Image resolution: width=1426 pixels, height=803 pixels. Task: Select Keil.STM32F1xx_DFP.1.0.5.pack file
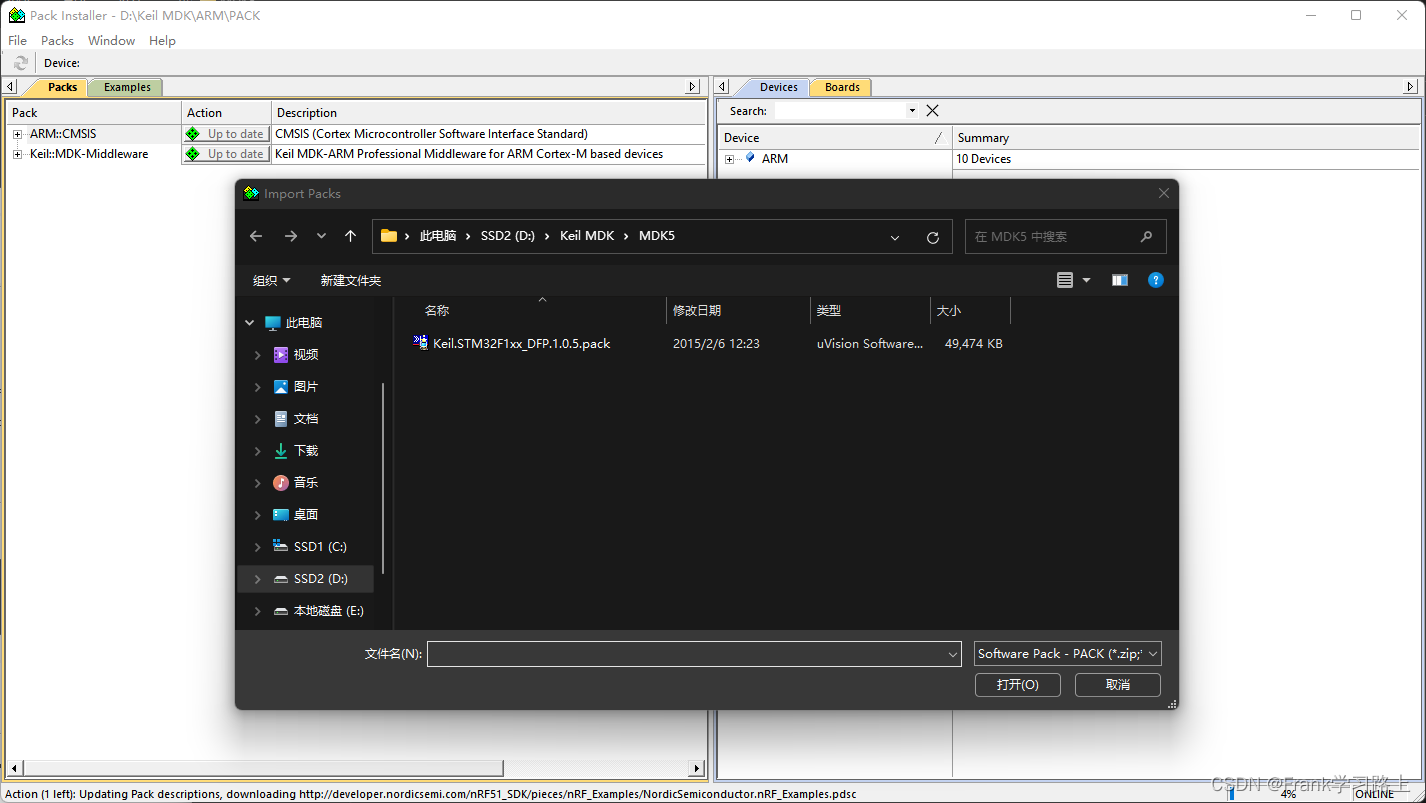[x=521, y=343]
